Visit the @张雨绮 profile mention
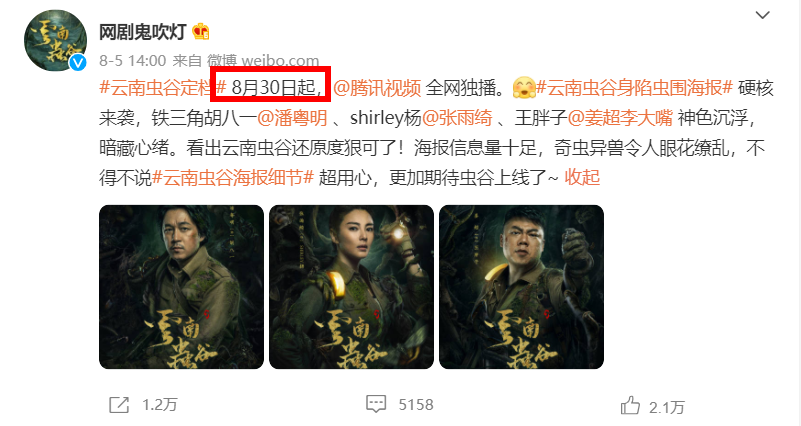The width and height of the screenshot is (801, 426). coord(457,118)
